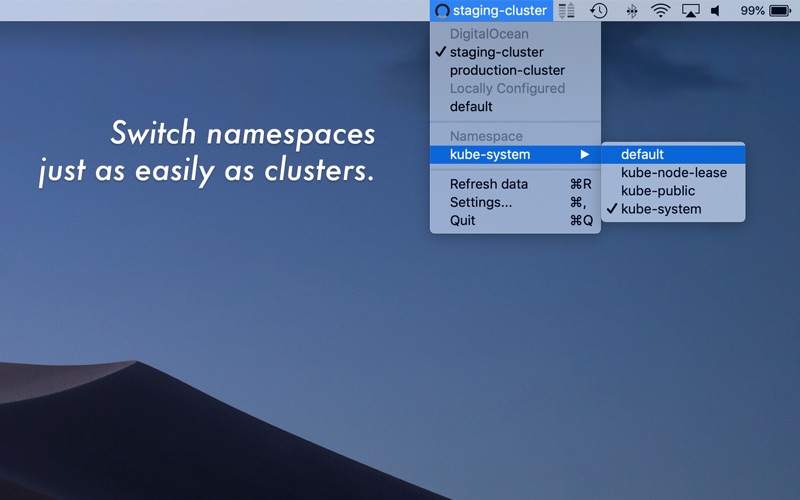This screenshot has height=500, width=800.
Task: Choose default namespace in submenu
Action: (x=673, y=155)
